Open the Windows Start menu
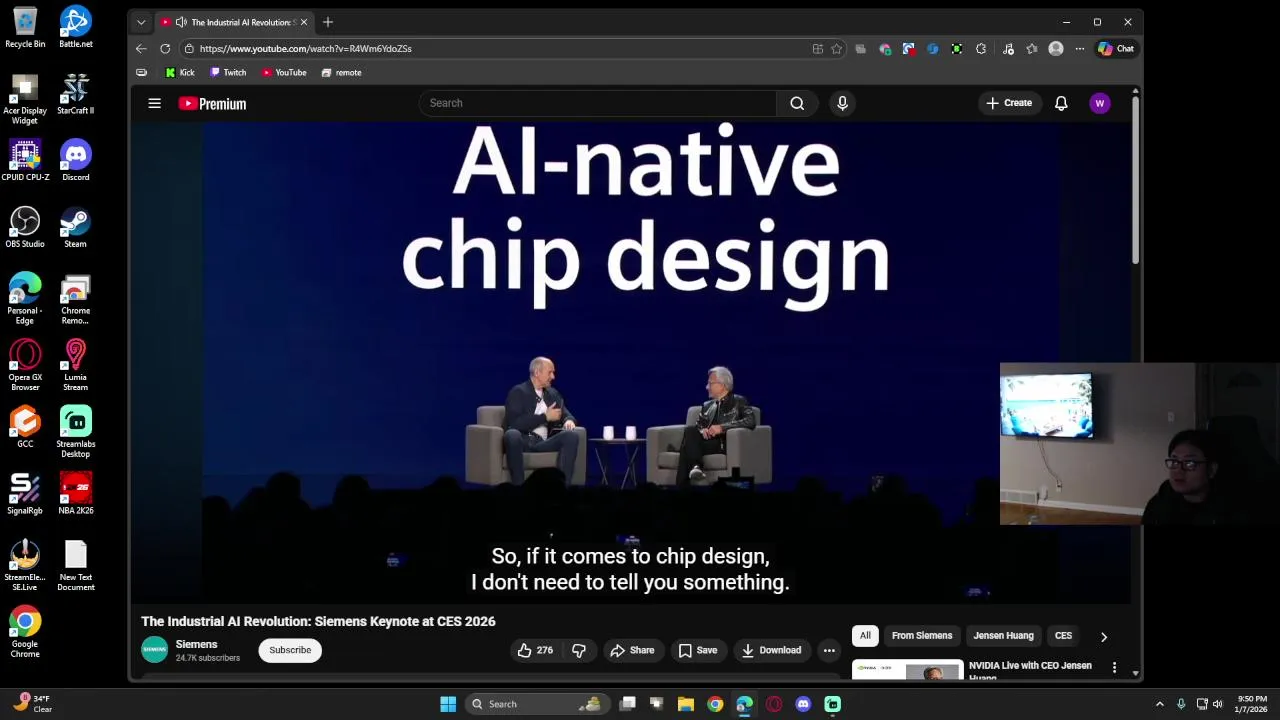Screen dimensions: 1280x720 click(448, 704)
